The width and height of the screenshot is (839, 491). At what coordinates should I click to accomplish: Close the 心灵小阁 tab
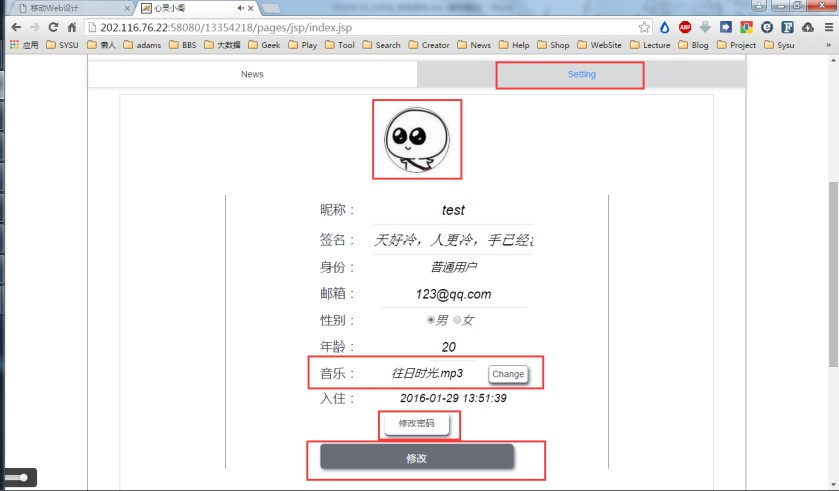tap(250, 8)
